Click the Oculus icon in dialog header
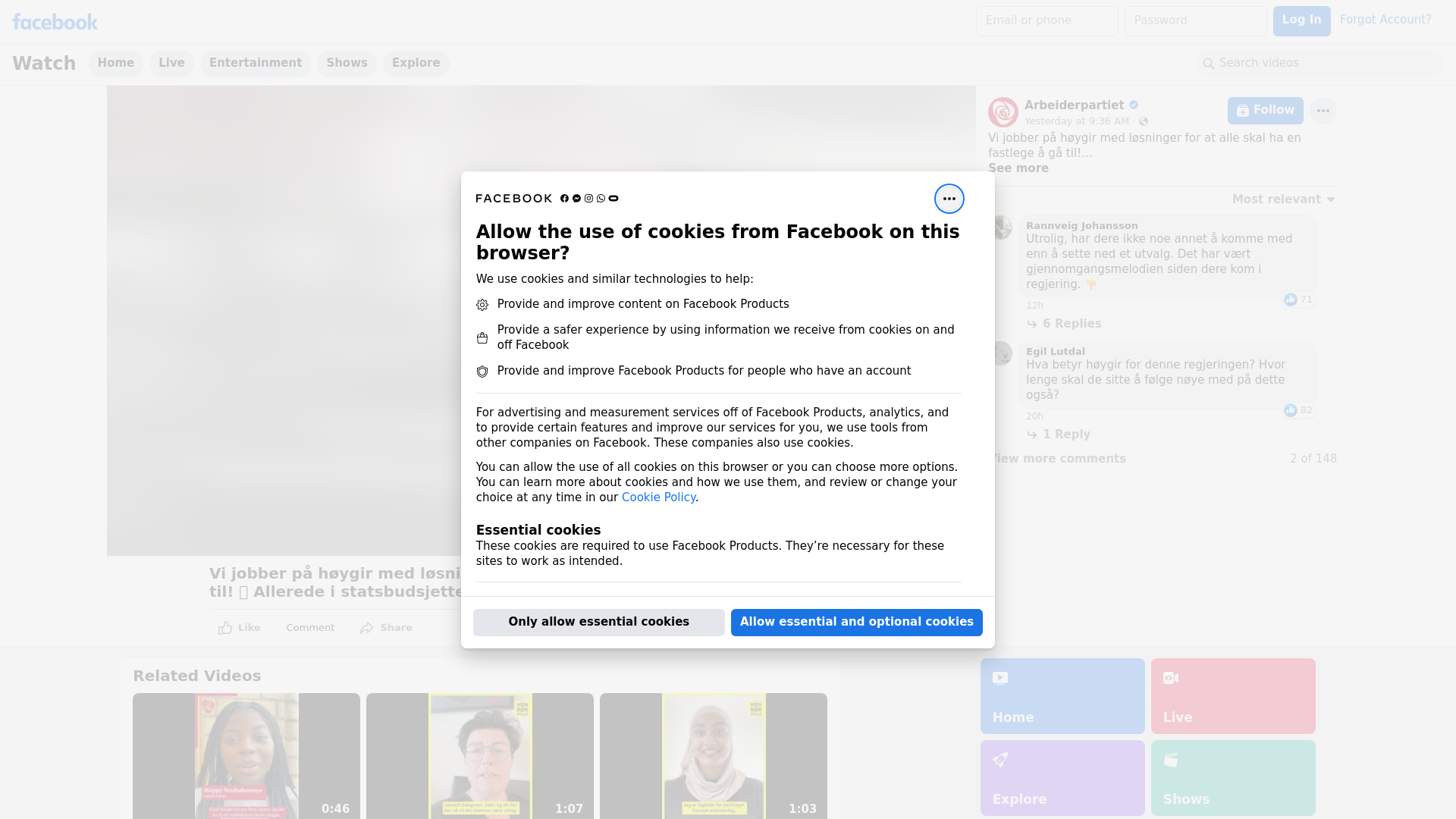 point(613,199)
